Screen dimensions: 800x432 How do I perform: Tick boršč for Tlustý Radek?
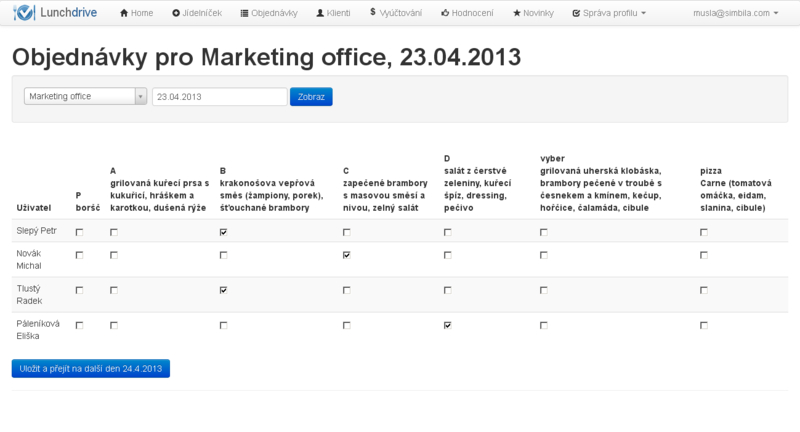[79, 290]
